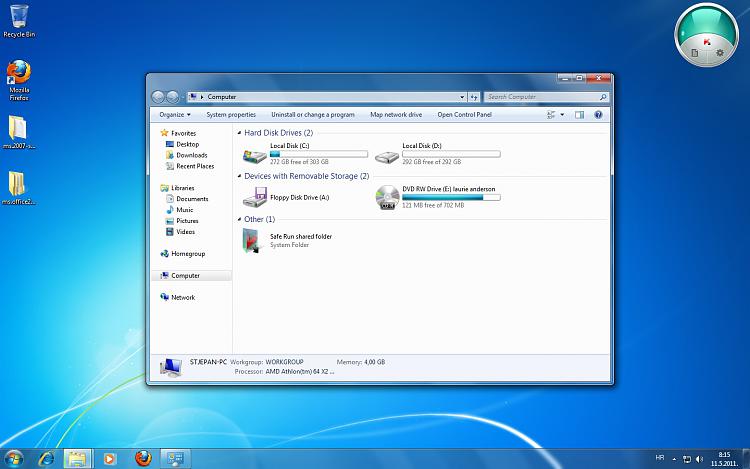This screenshot has width=750, height=469.
Task: Click the search magnifier icon
Action: point(603,97)
